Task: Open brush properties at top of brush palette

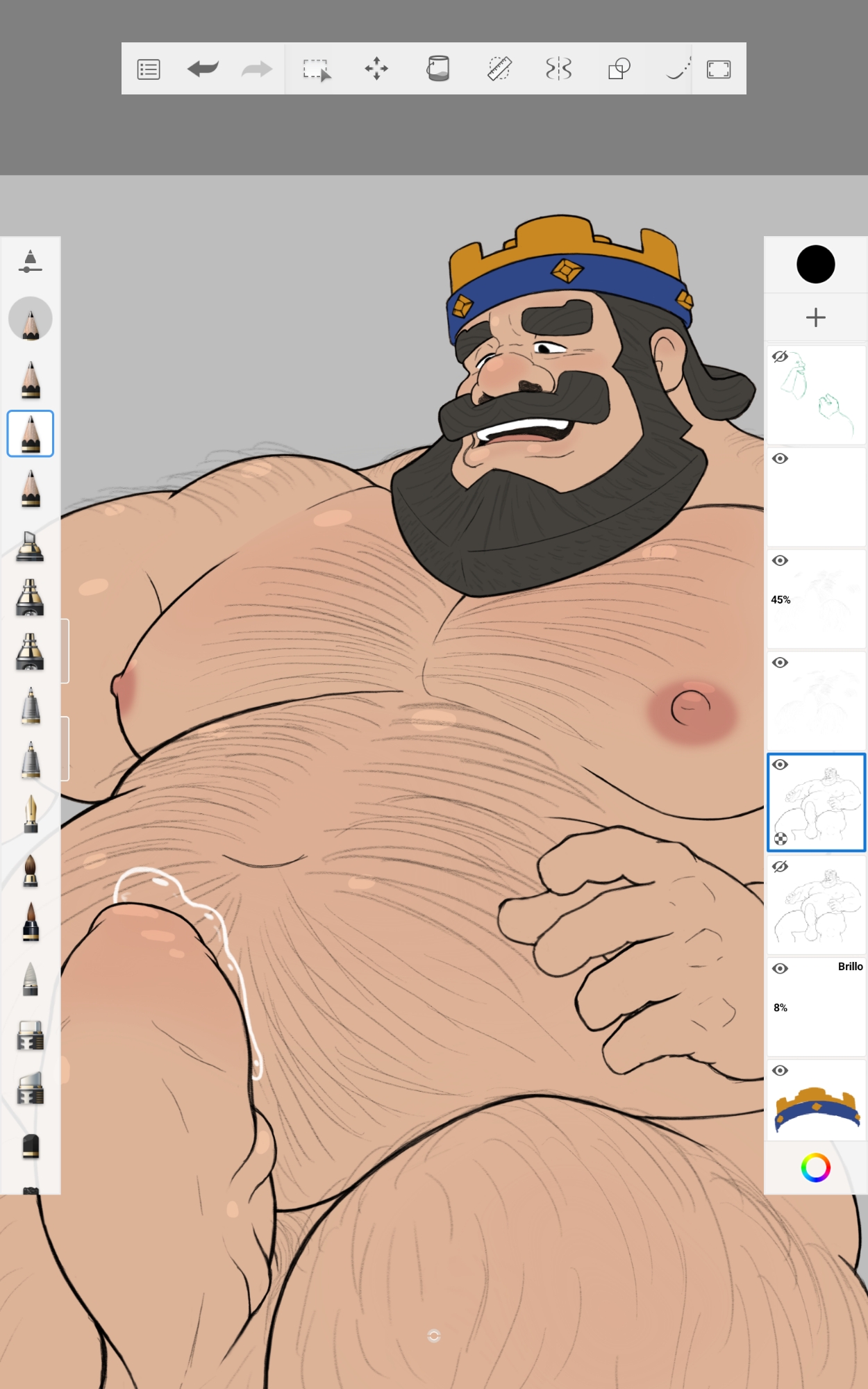Action: pyautogui.click(x=30, y=262)
